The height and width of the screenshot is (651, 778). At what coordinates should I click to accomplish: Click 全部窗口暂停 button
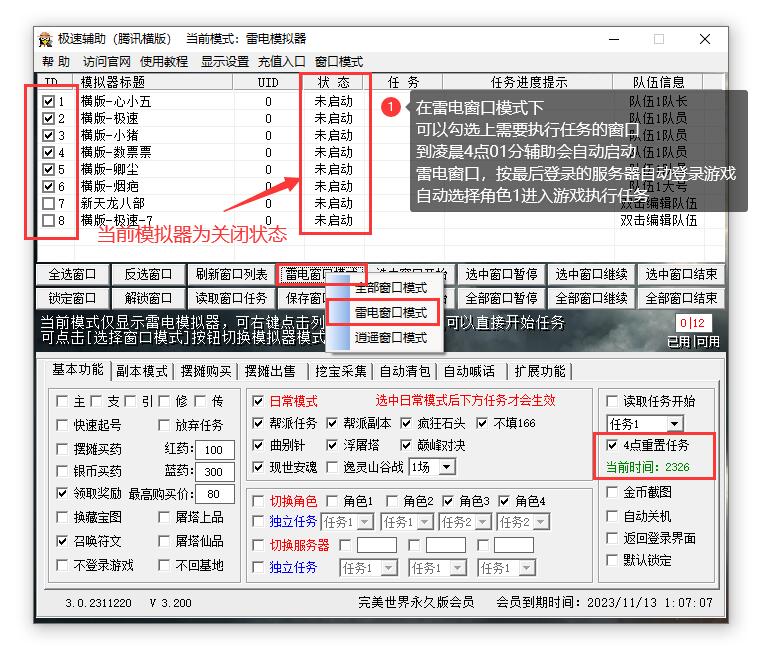501,298
